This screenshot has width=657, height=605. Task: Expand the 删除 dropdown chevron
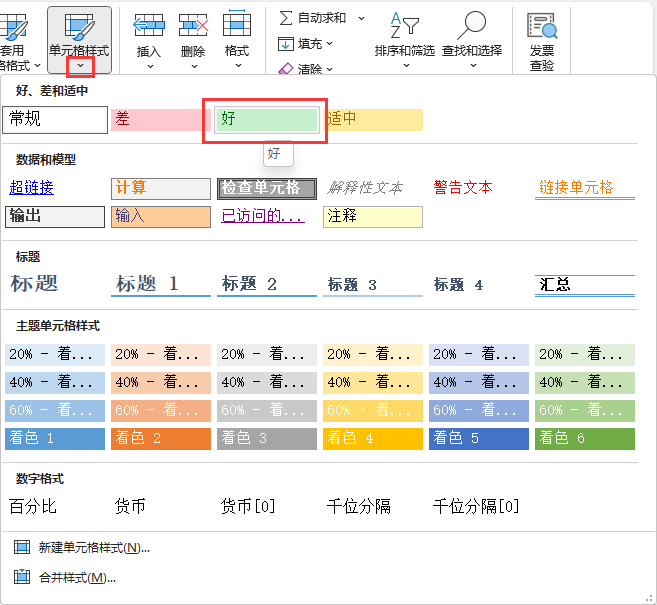(194, 66)
